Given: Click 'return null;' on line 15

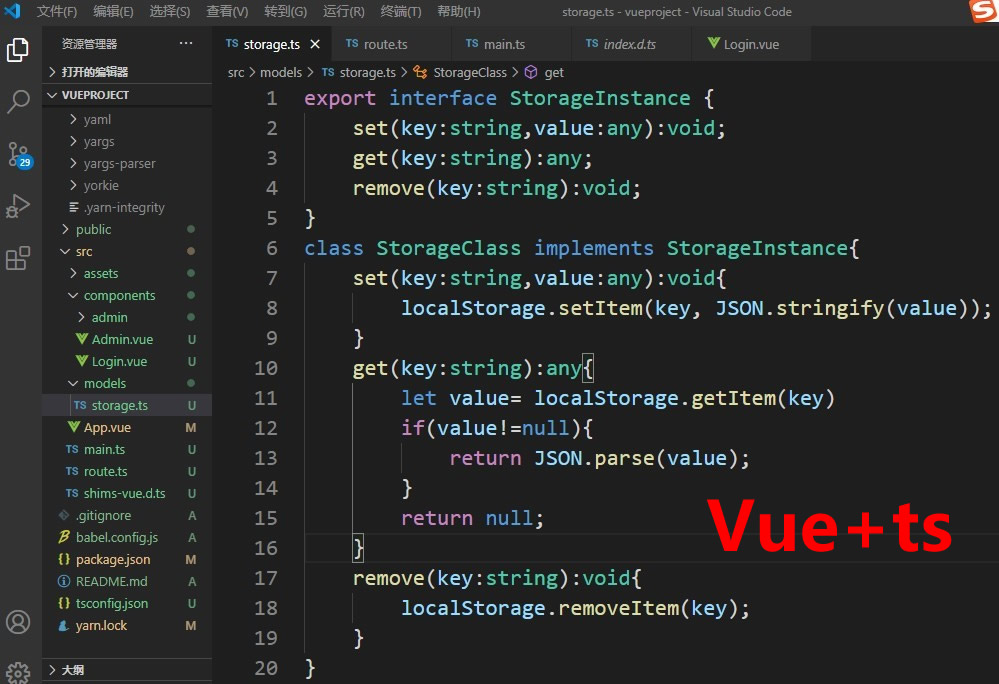Looking at the screenshot, I should [472, 518].
